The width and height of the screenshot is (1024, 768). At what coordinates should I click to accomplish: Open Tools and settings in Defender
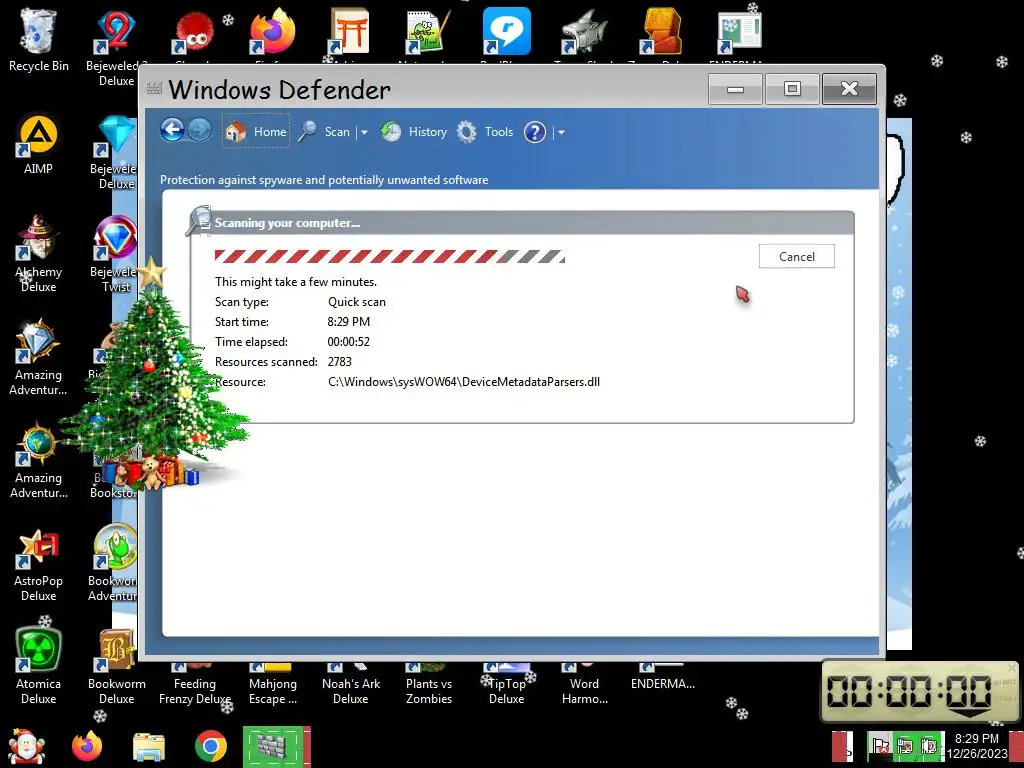(485, 131)
